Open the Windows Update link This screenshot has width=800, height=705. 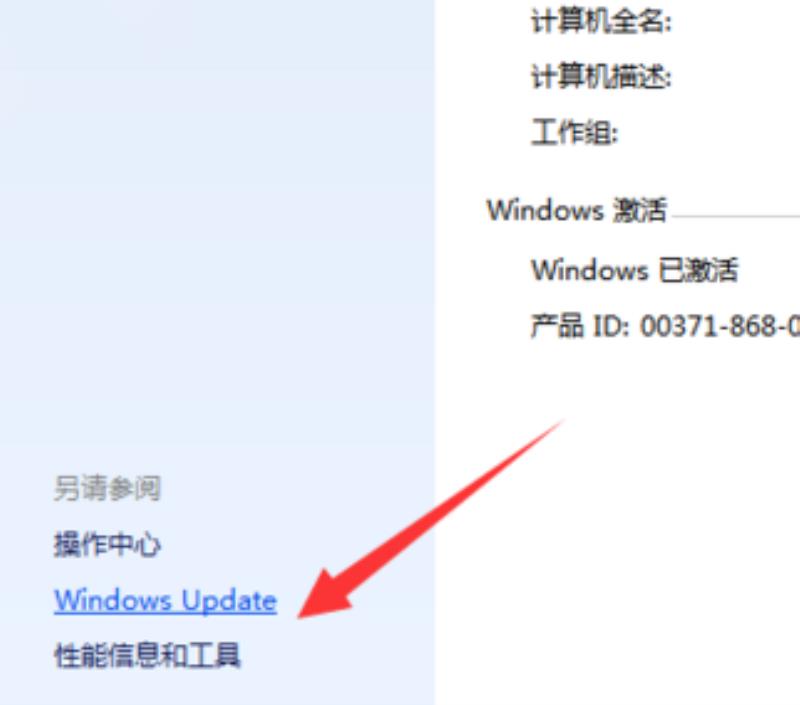point(165,601)
